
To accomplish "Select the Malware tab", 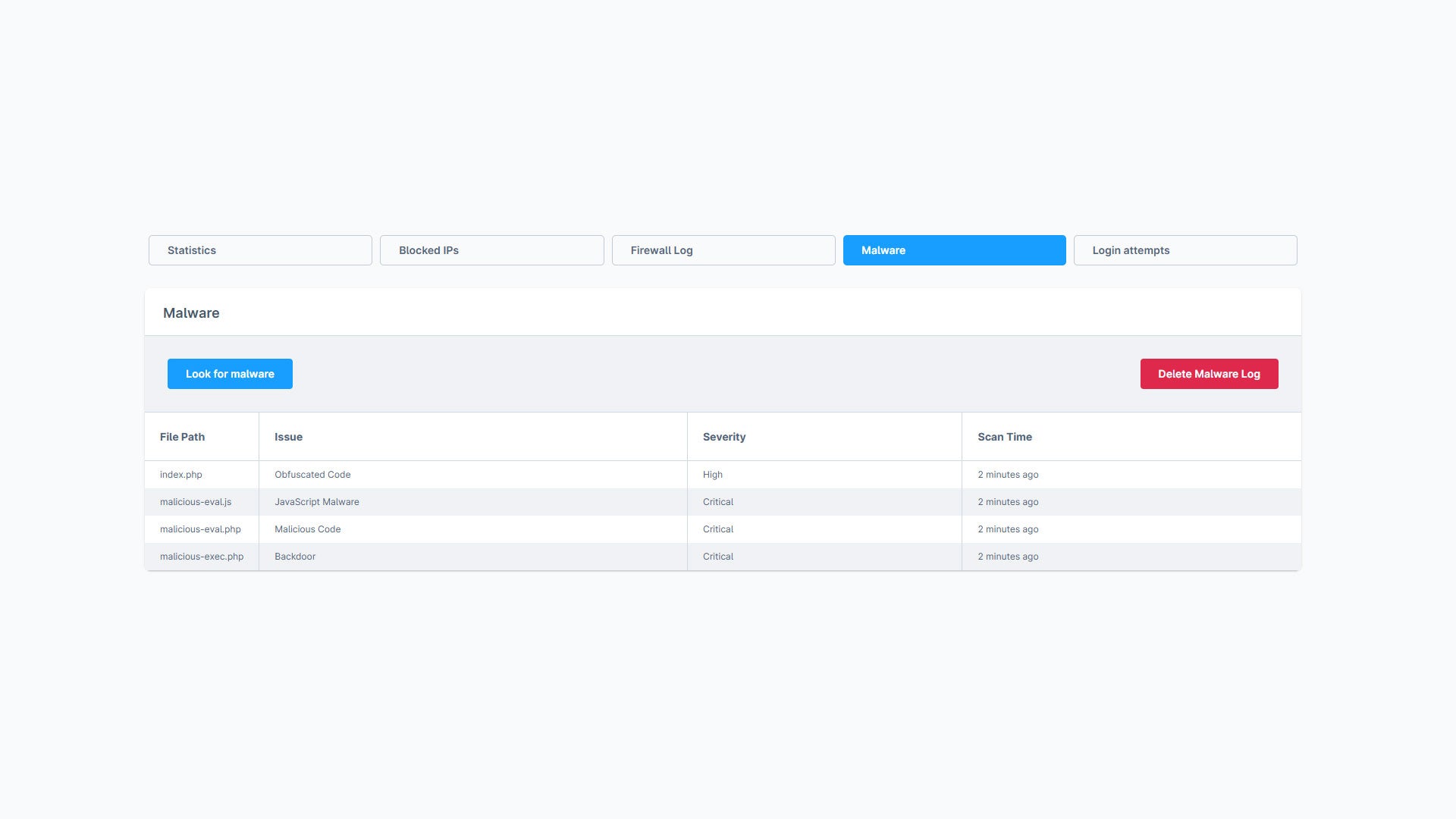I will coord(954,250).
